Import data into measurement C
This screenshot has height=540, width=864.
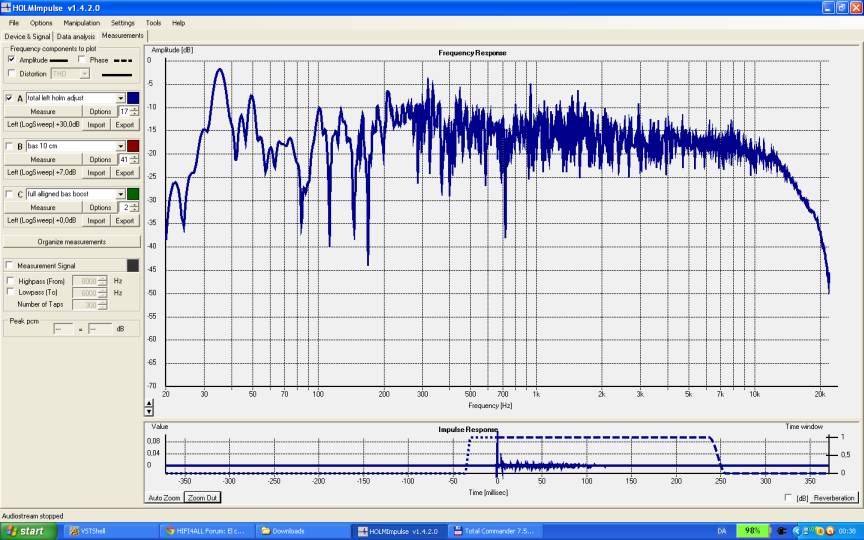(x=96, y=221)
